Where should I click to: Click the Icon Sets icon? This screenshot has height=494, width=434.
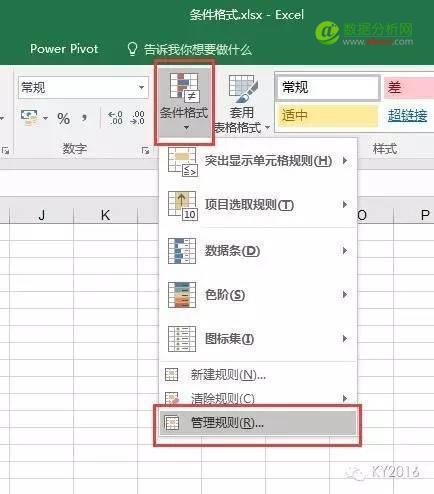pos(182,339)
